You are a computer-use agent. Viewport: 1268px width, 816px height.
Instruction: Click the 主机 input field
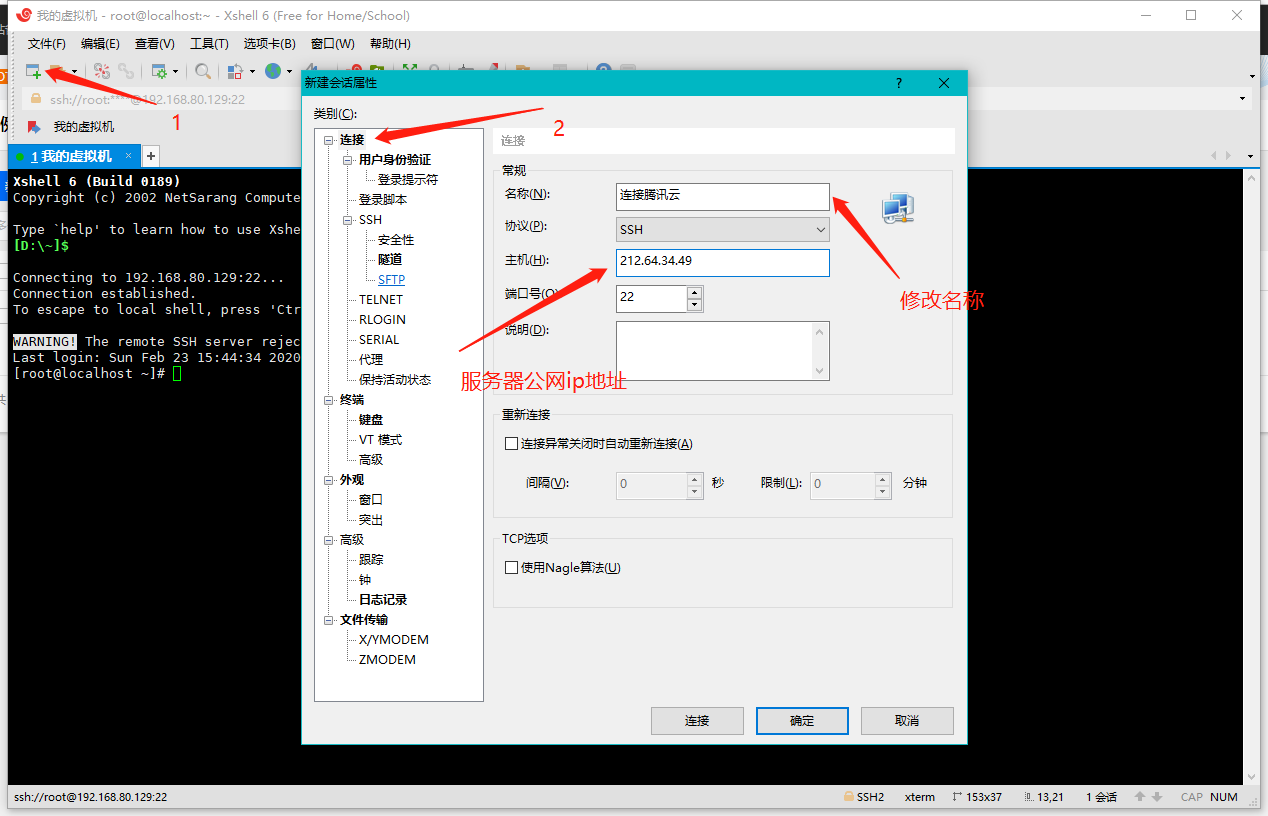tap(723, 262)
